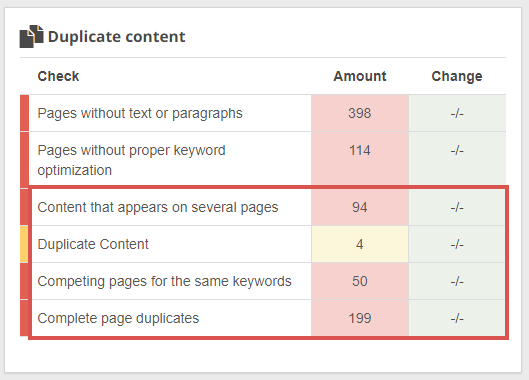Click yellow severity marker beside 'Duplicate Content'
Viewport: 529px width, 380px height.
(24, 244)
